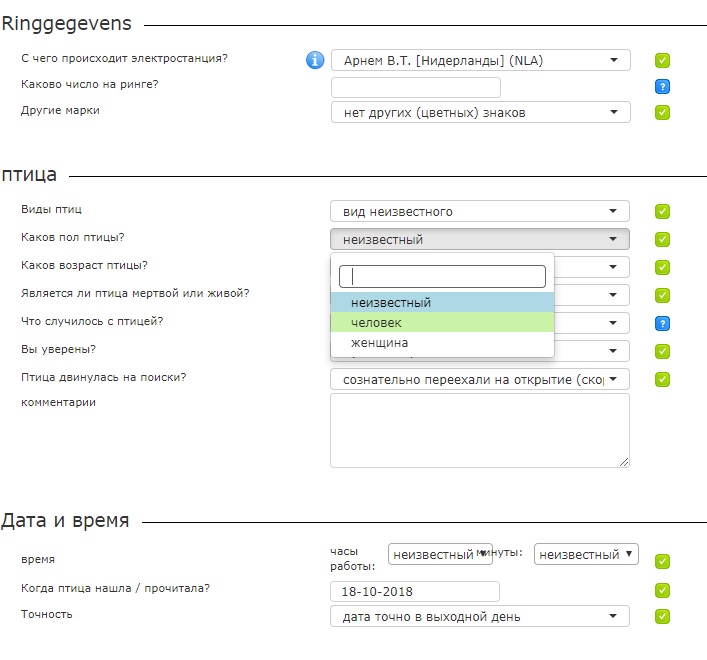
Task: Click green check icon beside 'Каков пол птицы?'
Action: (662, 239)
